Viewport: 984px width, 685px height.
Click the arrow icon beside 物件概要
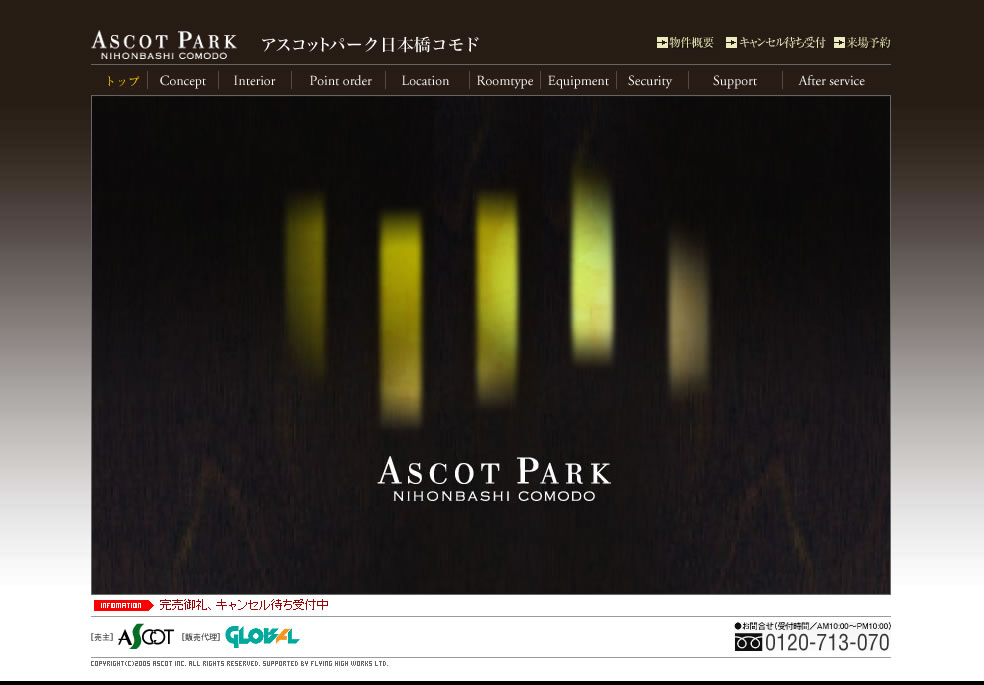pyautogui.click(x=662, y=43)
